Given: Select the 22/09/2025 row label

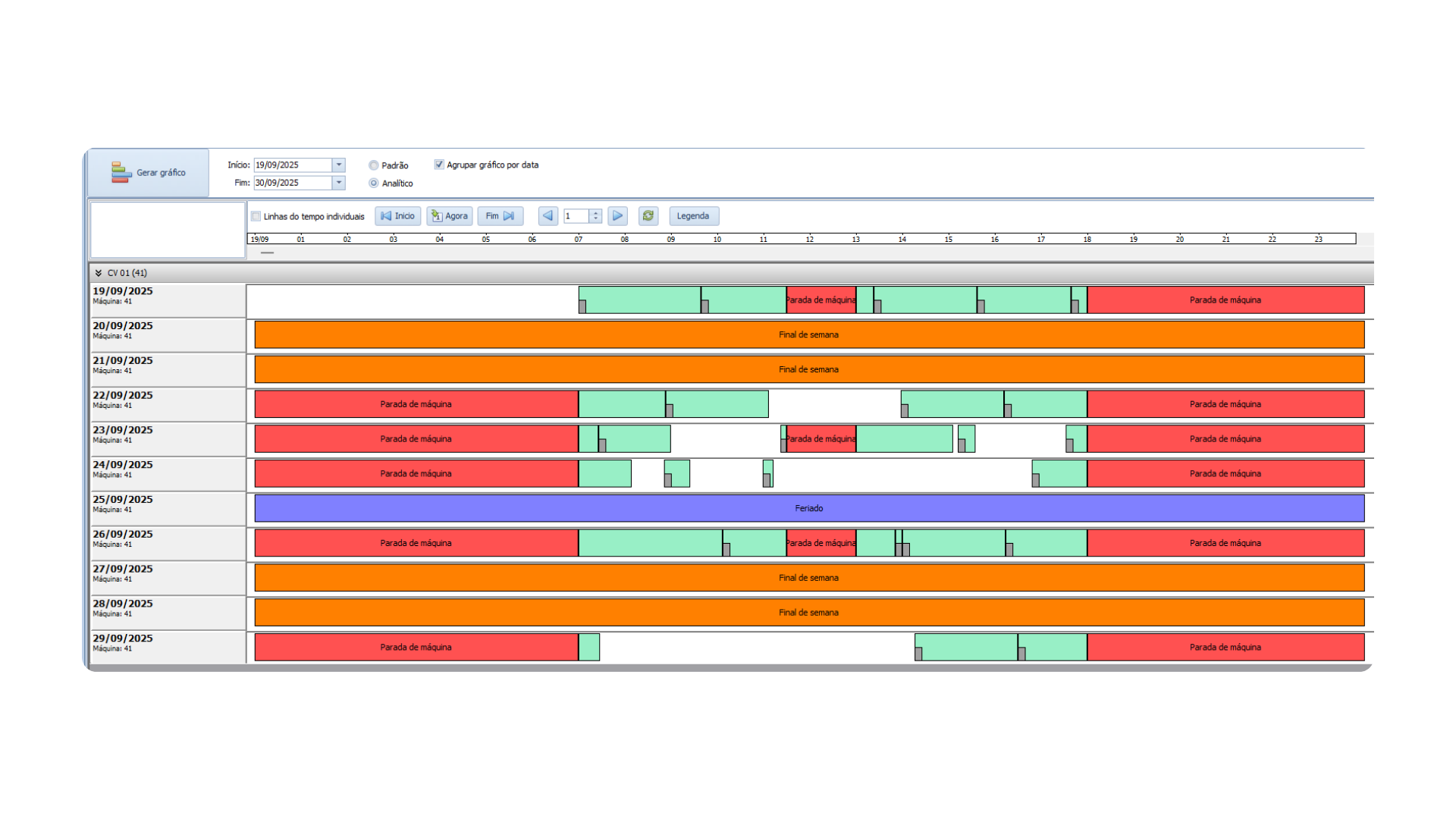Looking at the screenshot, I should click(x=123, y=396).
